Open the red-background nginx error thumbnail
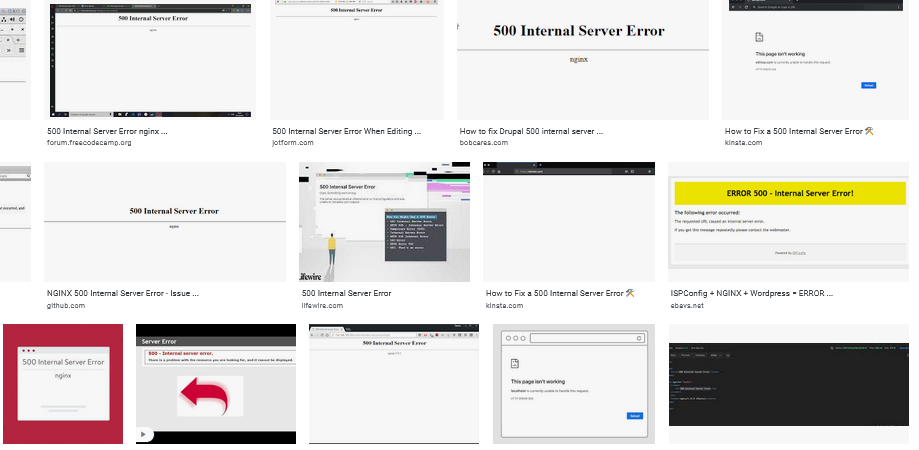The image size is (919, 450). [63, 384]
